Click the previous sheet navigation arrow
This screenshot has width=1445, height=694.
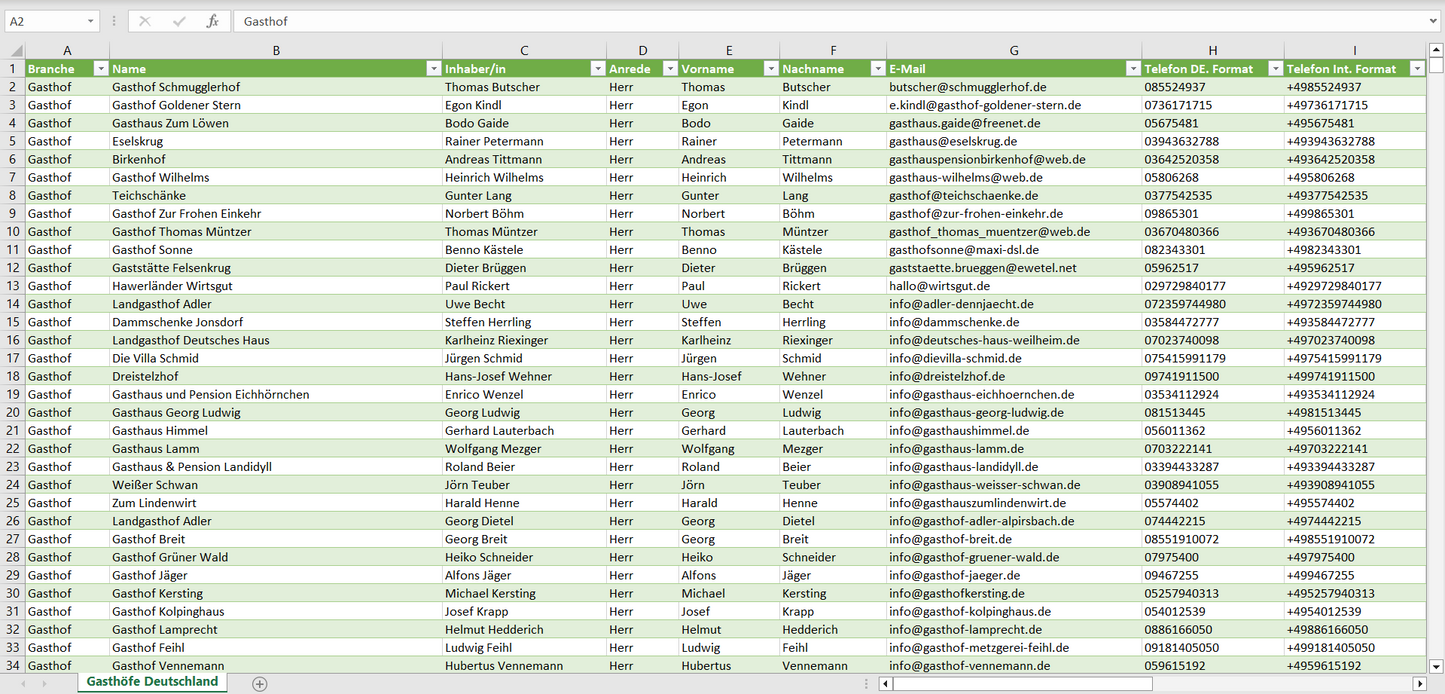[x=22, y=684]
